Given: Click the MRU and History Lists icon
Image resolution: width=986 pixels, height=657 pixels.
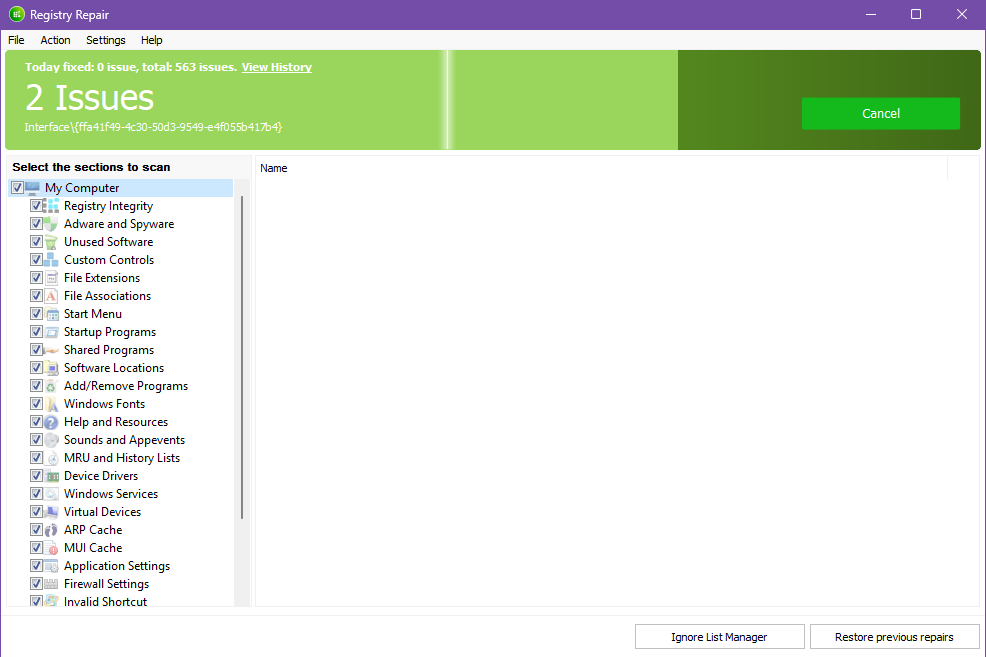Looking at the screenshot, I should tap(52, 458).
